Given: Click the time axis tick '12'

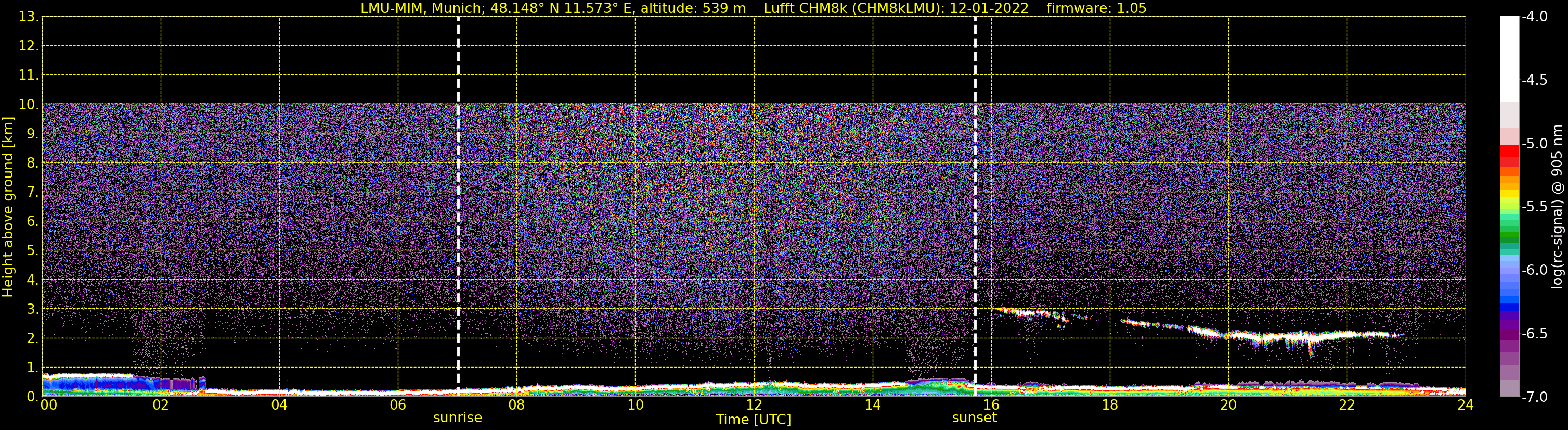Looking at the screenshot, I should [754, 405].
